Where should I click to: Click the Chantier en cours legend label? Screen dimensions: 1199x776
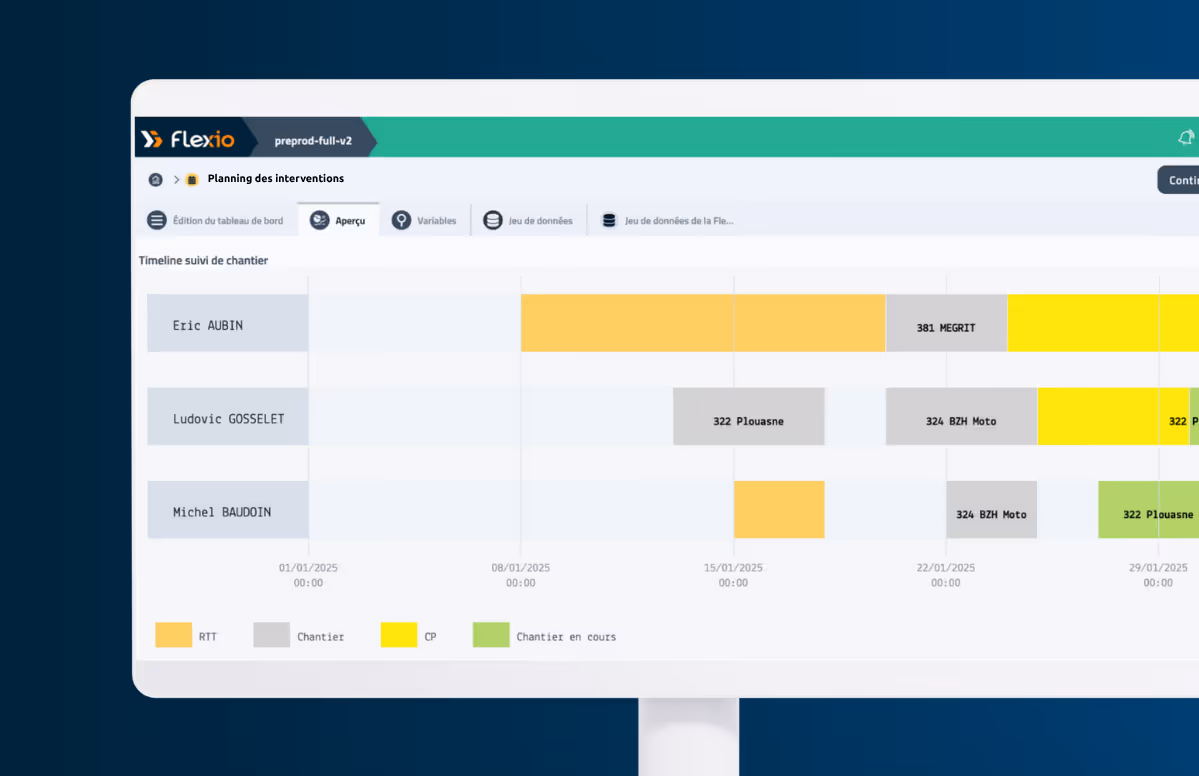pos(566,636)
